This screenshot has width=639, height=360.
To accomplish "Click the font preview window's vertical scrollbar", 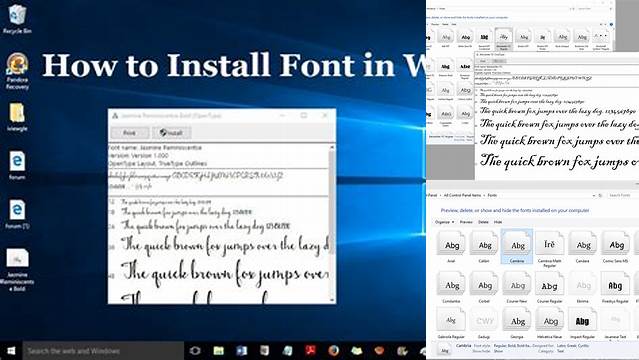I will [332, 223].
